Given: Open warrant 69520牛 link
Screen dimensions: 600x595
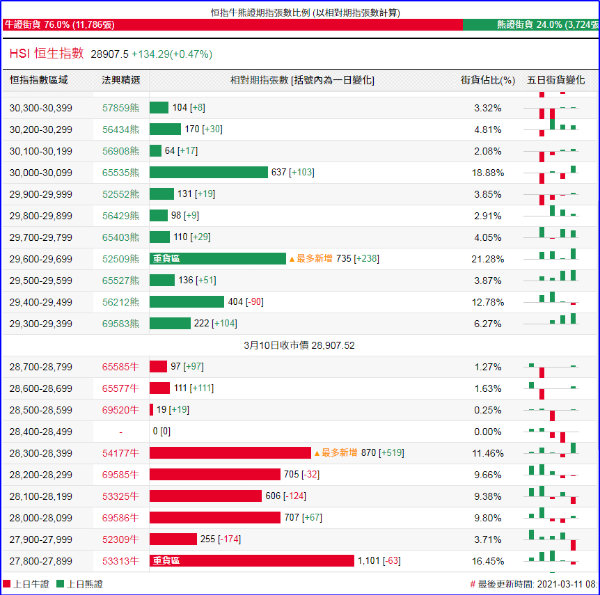Looking at the screenshot, I should 120,410.
